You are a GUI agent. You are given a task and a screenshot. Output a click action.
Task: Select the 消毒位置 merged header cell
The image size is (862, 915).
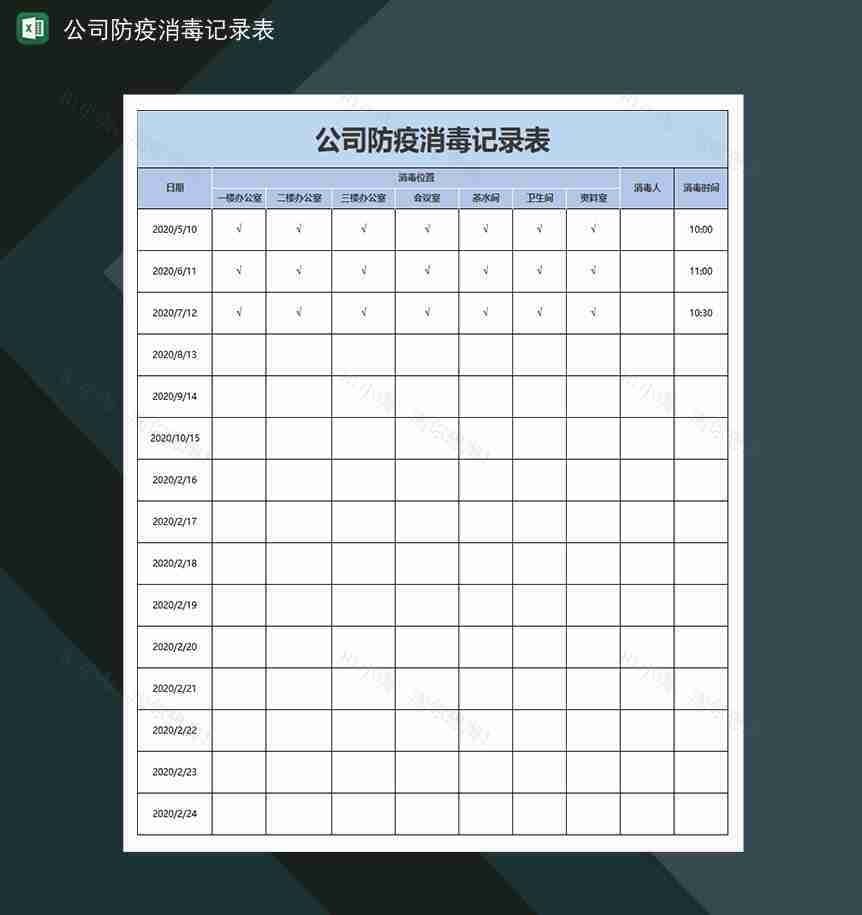coord(418,175)
